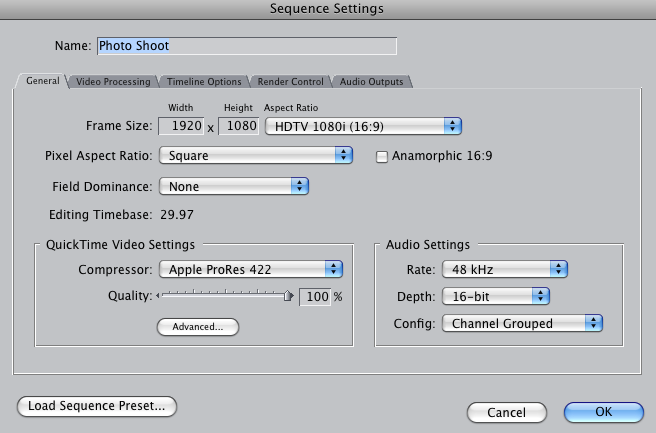Image resolution: width=656 pixels, height=433 pixels.
Task: Switch to the General tab
Action: coord(42,81)
